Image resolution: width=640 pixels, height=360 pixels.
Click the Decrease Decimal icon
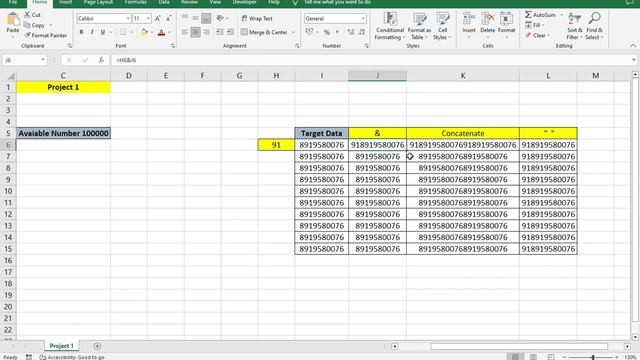tap(362, 32)
